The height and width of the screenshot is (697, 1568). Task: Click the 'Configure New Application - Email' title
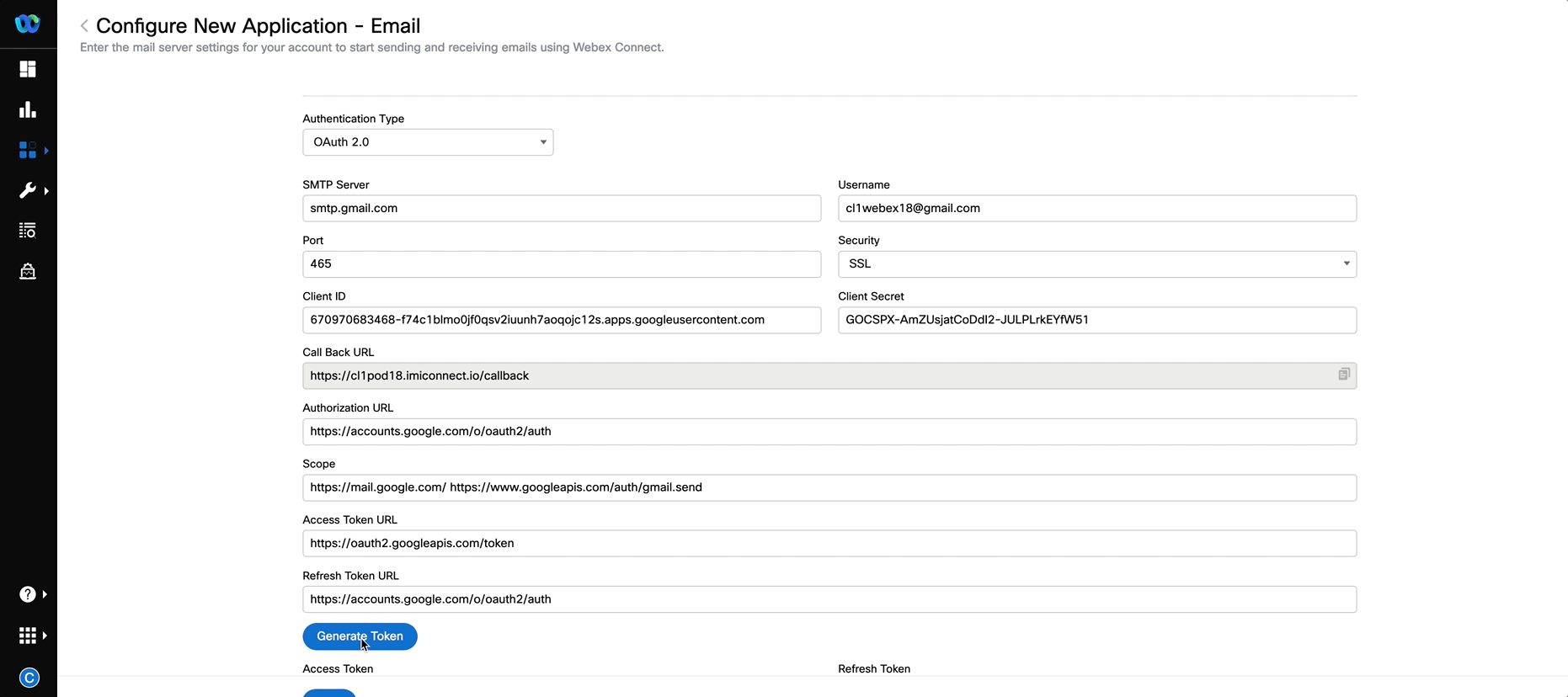click(x=258, y=26)
